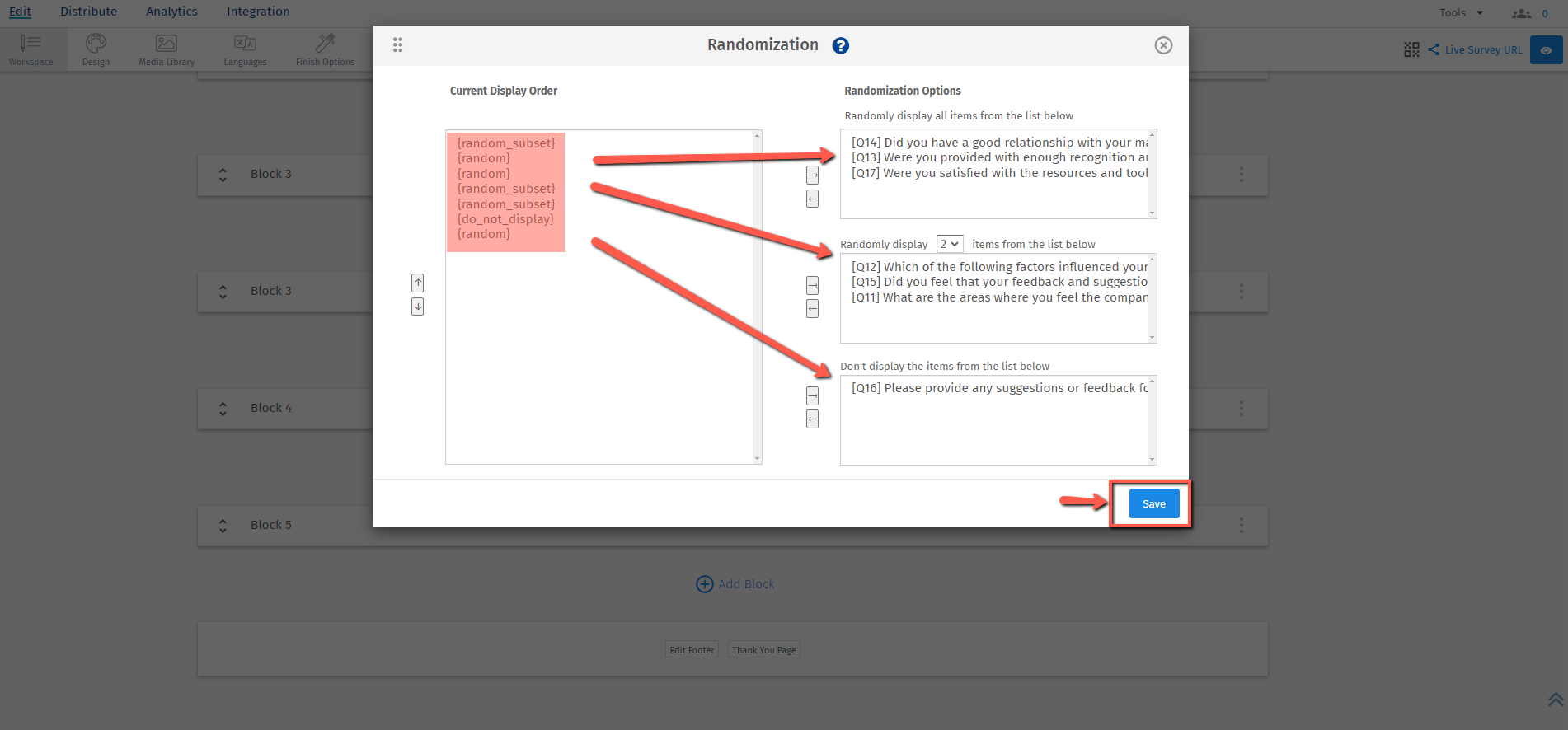
Task: Click the dialog drag handle dots icon
Action: click(x=397, y=45)
